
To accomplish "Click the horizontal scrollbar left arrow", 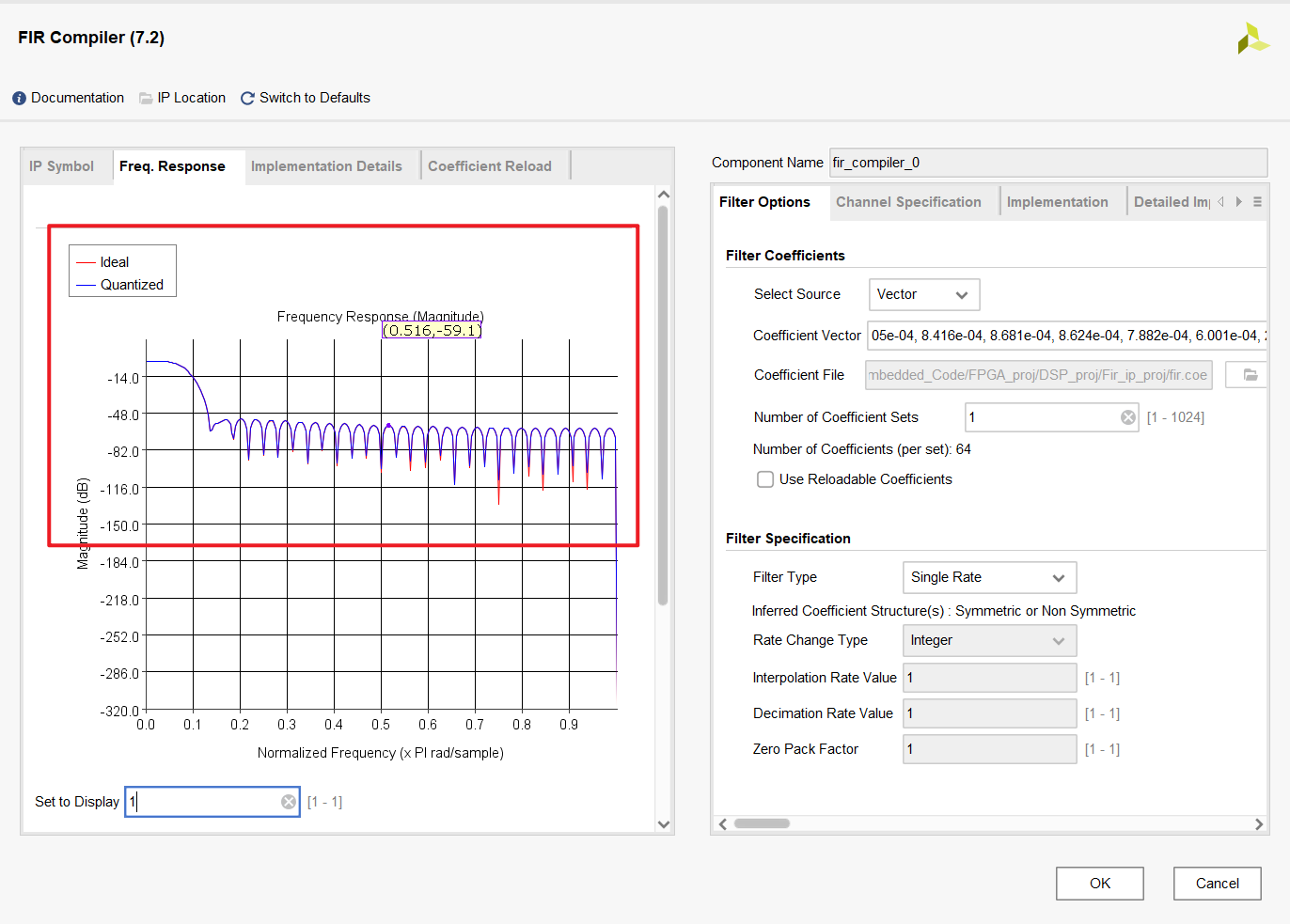I will click(x=723, y=824).
